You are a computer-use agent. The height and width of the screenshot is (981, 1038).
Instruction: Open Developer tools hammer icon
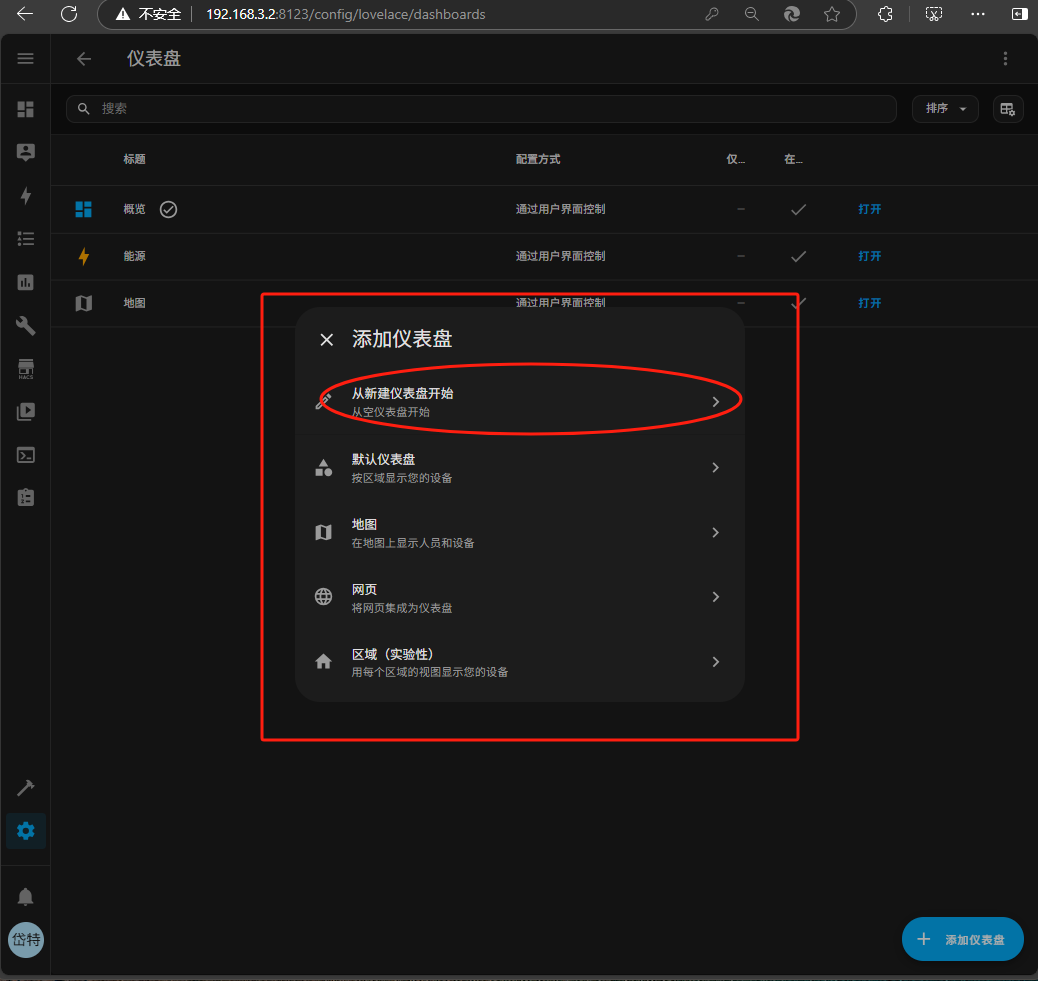pyautogui.click(x=26, y=788)
